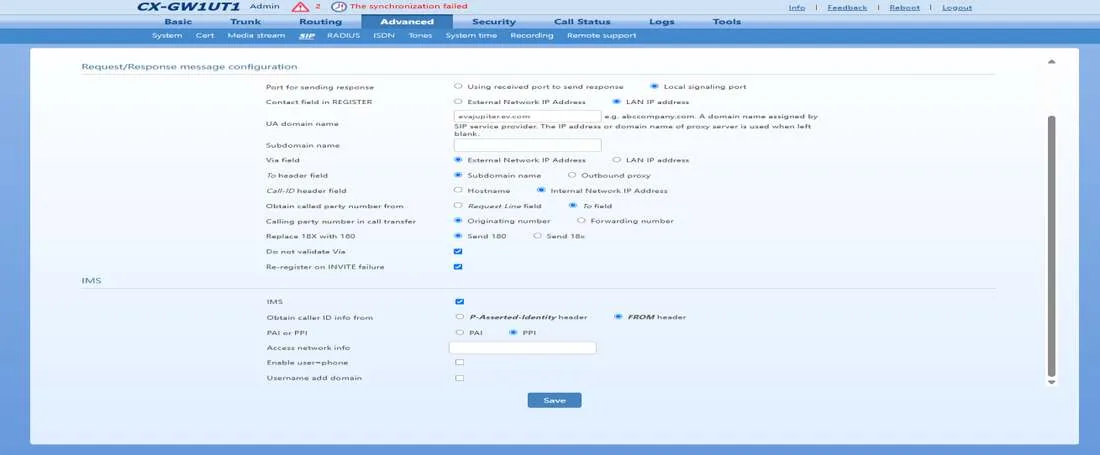Open the Tools main tab
1100x455 pixels.
[727, 22]
